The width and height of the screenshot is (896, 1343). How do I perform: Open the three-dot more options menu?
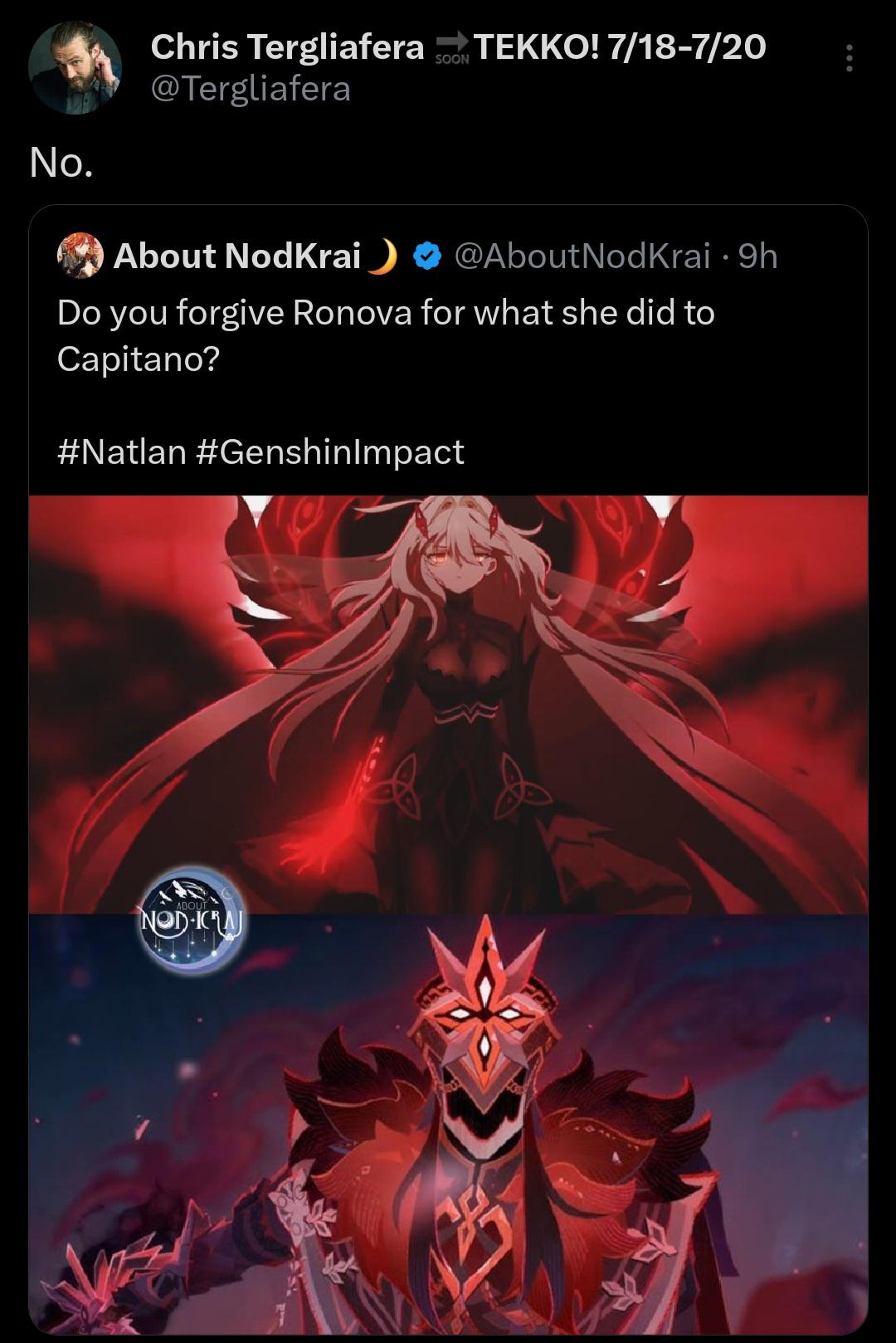(849, 58)
